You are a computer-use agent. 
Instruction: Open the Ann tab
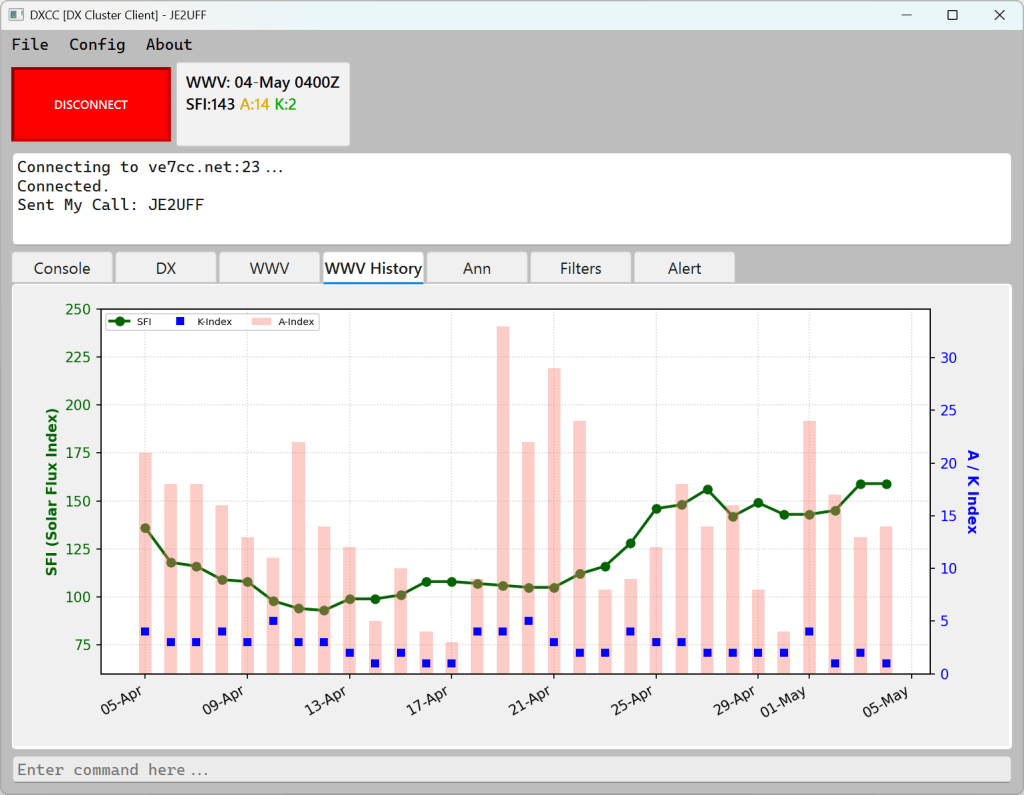coord(477,268)
